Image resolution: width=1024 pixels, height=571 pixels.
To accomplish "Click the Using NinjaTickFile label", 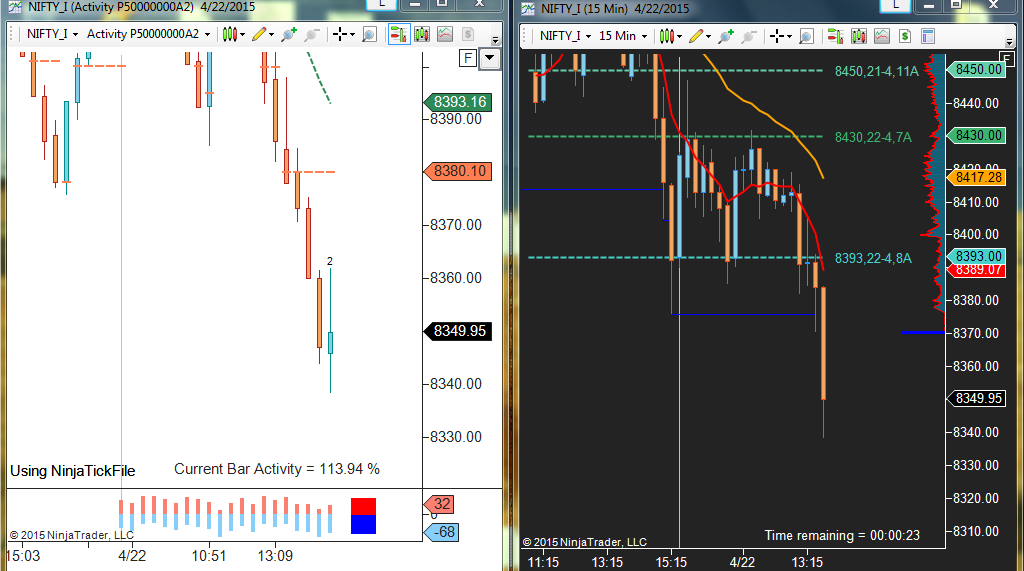I will (72, 471).
